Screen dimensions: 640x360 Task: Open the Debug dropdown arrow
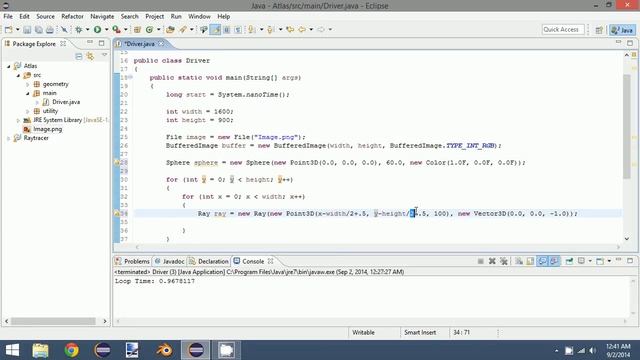coord(87,29)
